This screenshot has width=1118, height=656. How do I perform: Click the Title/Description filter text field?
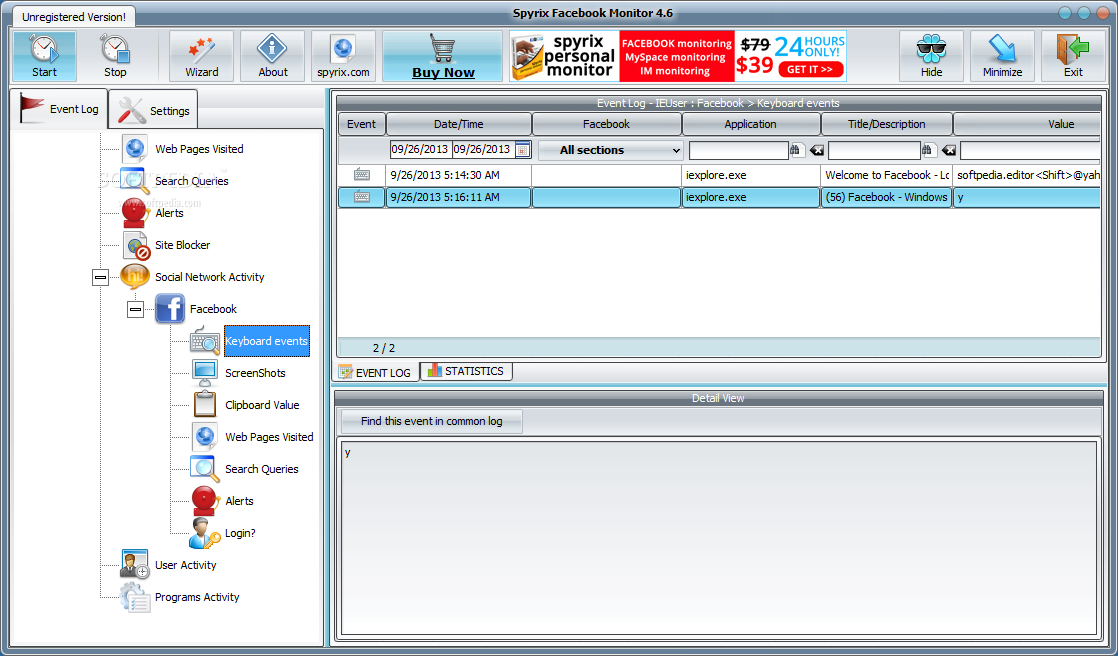pos(874,150)
